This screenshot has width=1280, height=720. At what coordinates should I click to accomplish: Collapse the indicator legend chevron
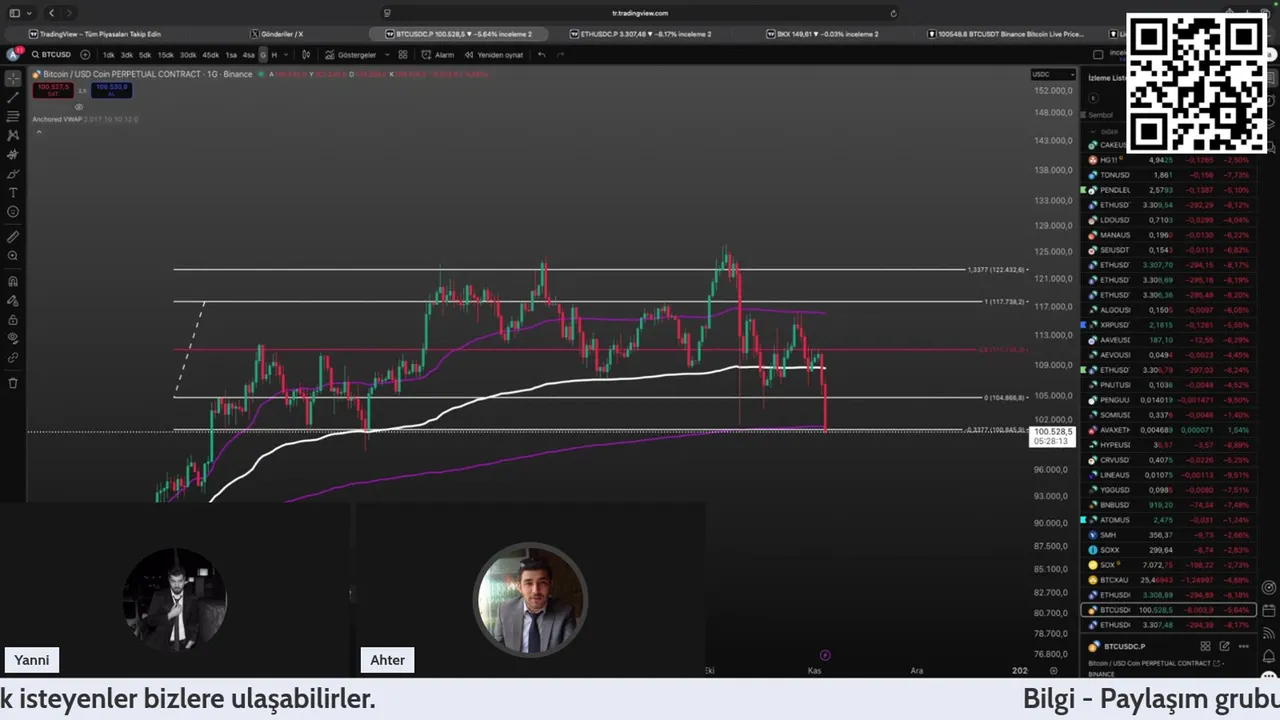pyautogui.click(x=38, y=131)
